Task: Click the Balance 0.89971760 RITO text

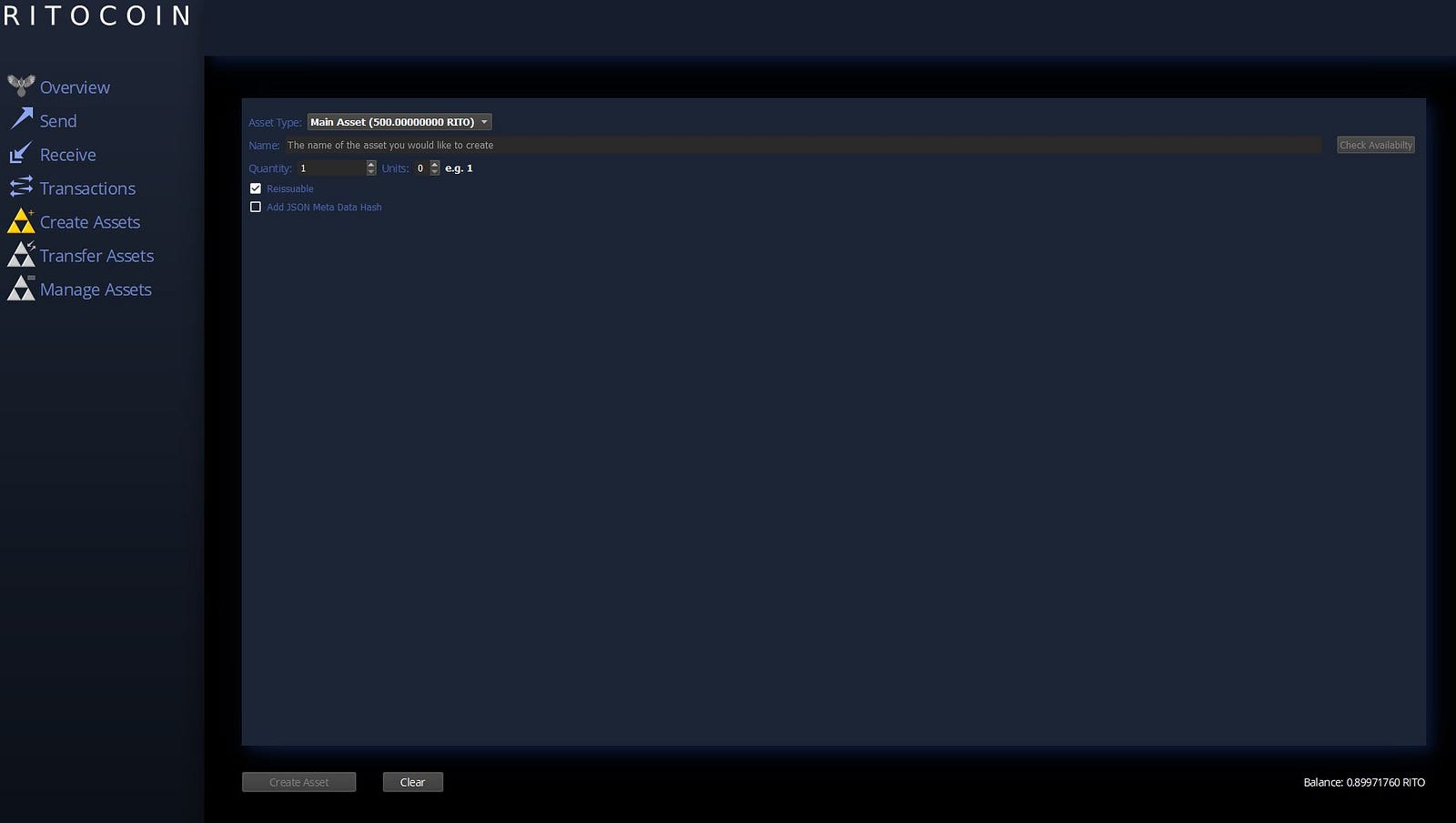Action: [1364, 782]
